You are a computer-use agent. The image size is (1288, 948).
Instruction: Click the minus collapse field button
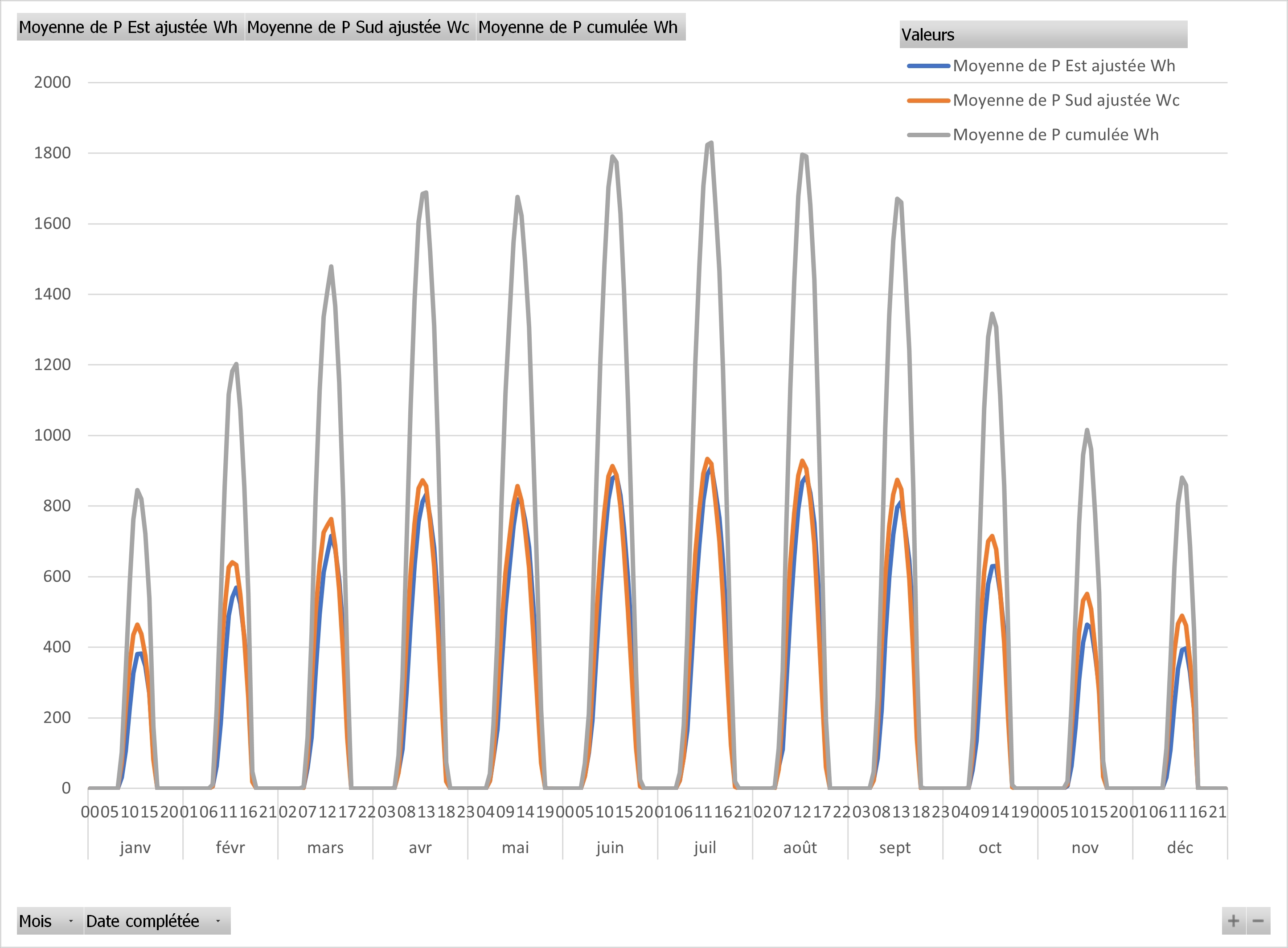click(1258, 921)
